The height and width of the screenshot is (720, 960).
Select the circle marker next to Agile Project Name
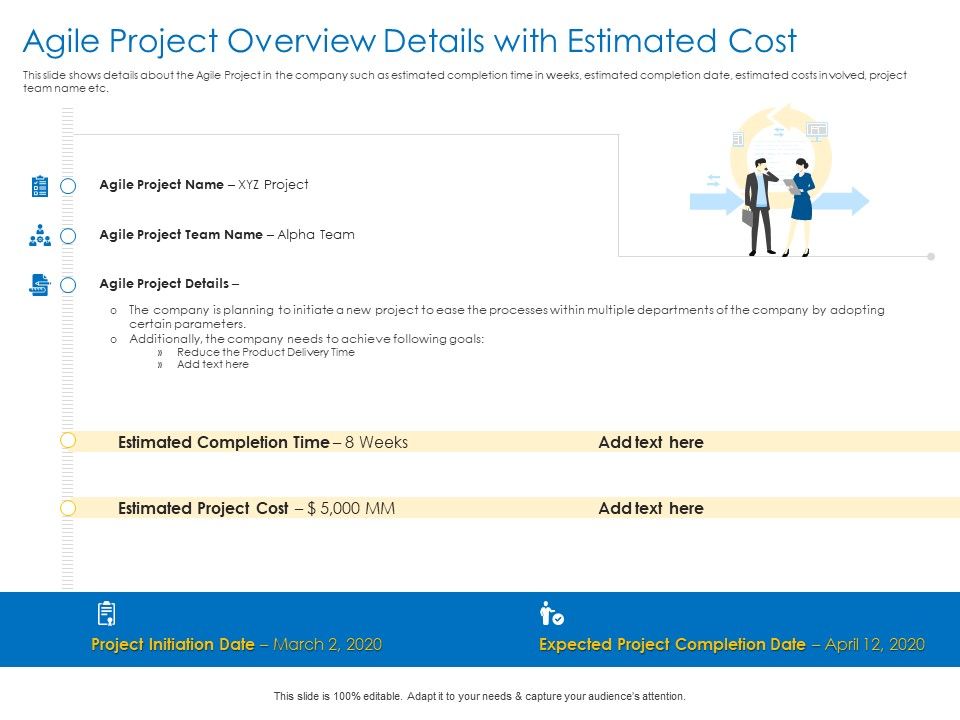66,185
